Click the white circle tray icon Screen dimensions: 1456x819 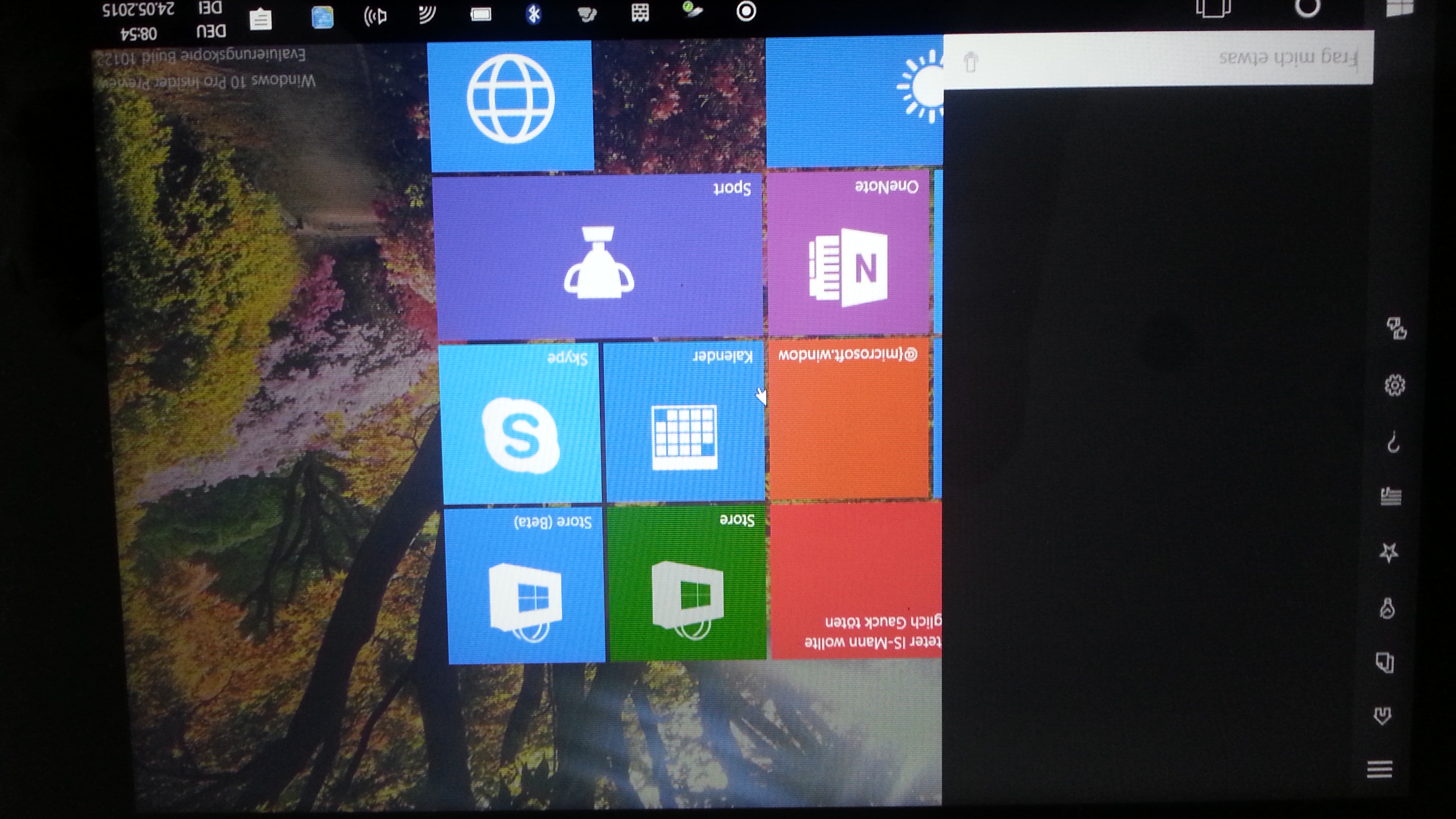coord(746,11)
